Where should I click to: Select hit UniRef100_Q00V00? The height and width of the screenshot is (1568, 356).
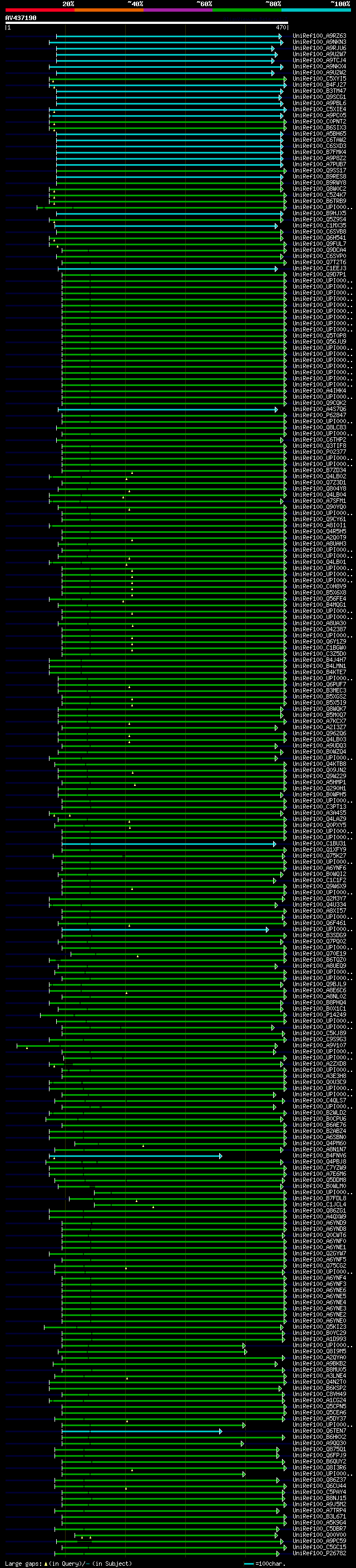pyautogui.click(x=319, y=1535)
